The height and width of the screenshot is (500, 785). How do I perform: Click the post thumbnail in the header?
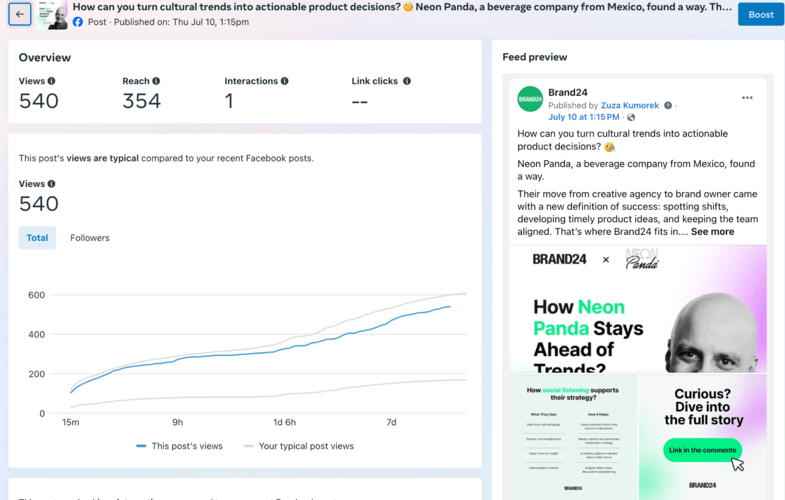pos(52,15)
